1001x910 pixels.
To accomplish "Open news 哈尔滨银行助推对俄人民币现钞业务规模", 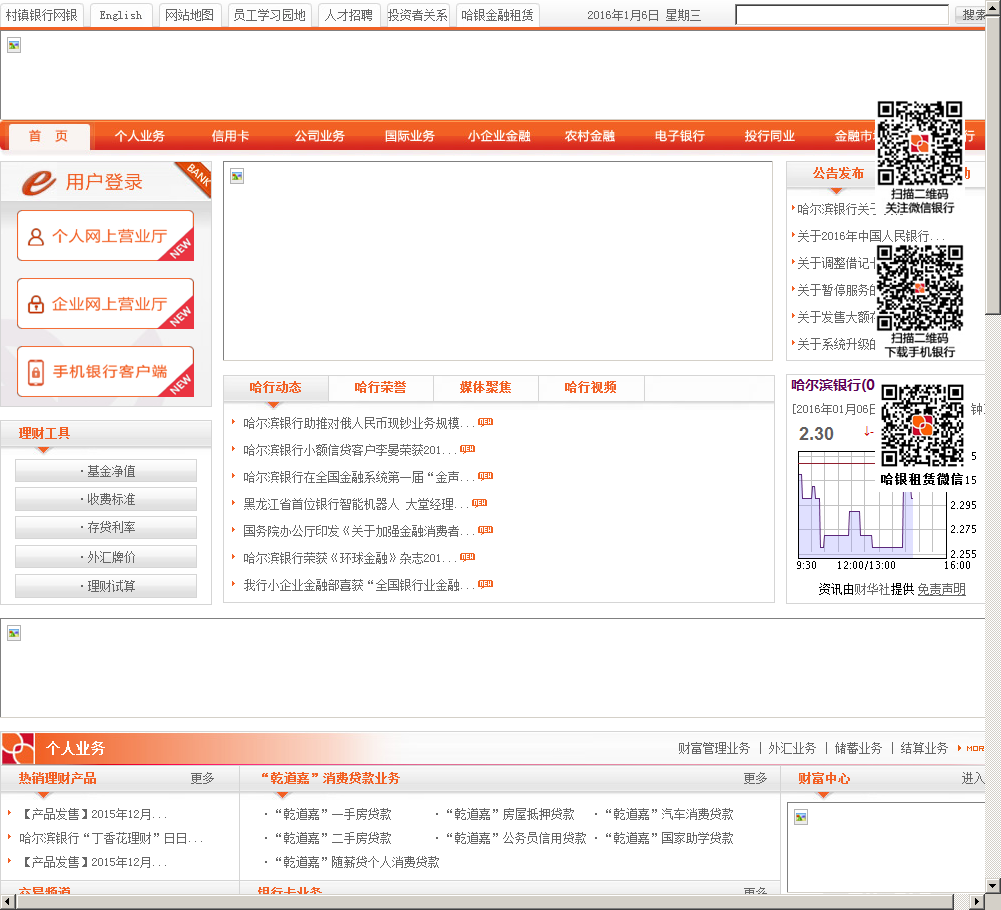I will click(x=359, y=423).
